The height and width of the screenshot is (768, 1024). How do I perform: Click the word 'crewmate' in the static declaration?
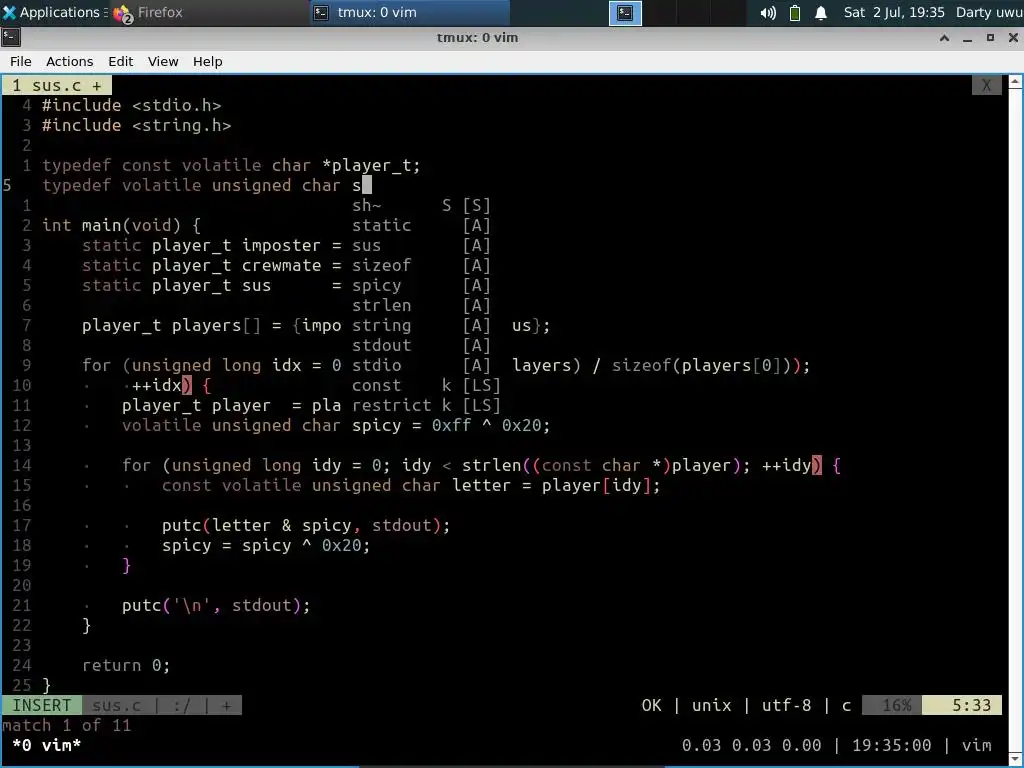tap(281, 265)
